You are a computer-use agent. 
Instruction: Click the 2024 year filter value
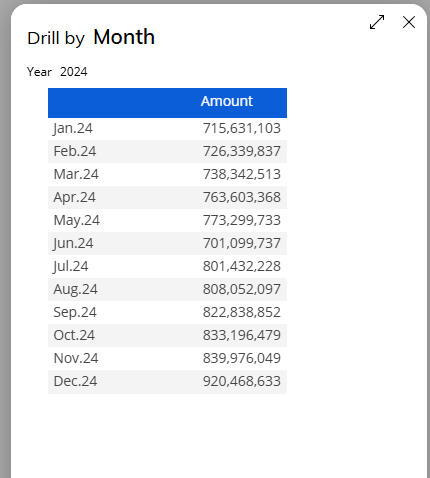[x=74, y=72]
